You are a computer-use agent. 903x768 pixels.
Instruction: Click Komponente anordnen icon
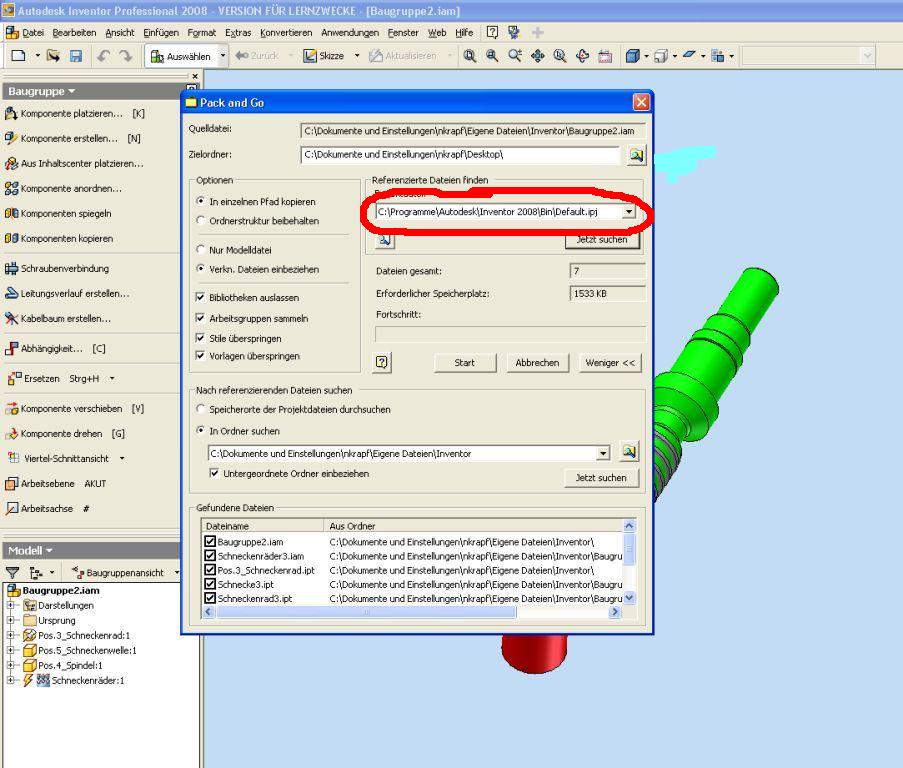(11, 188)
